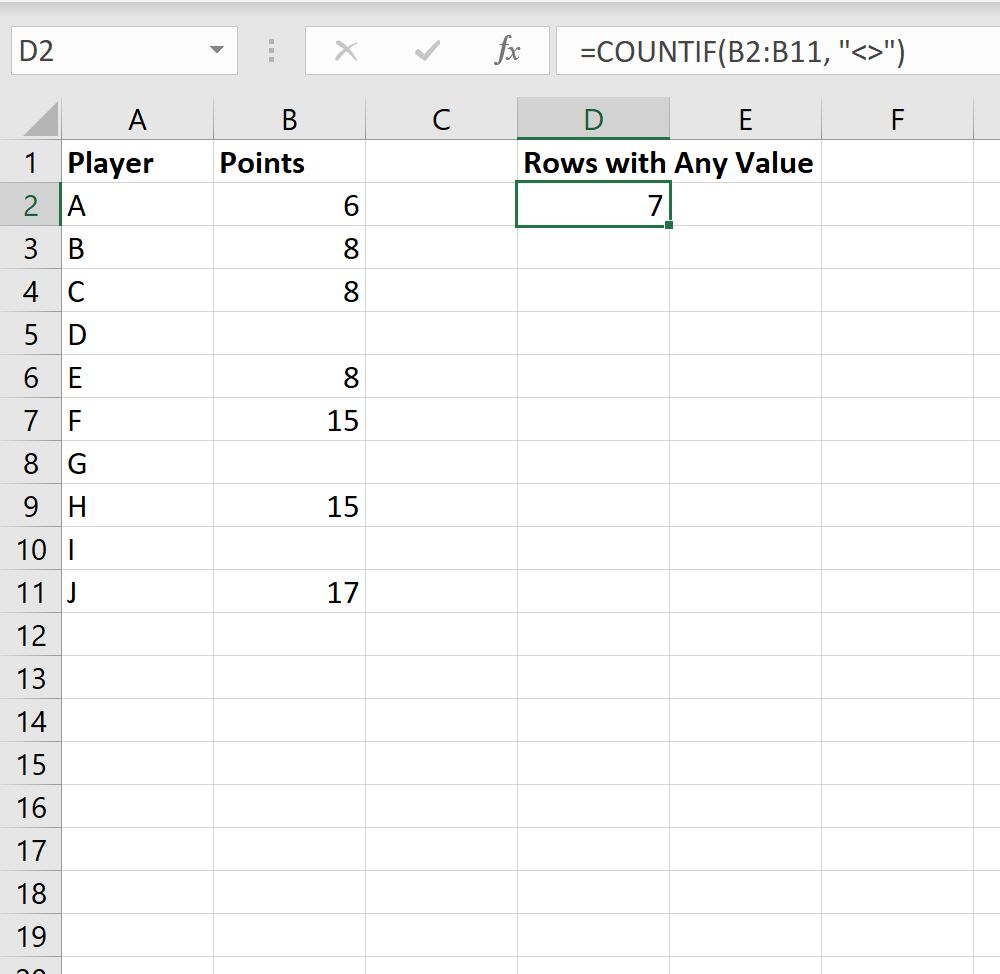Select the empty Points cell for player G
Screen dimensions: 1000x974
290,462
